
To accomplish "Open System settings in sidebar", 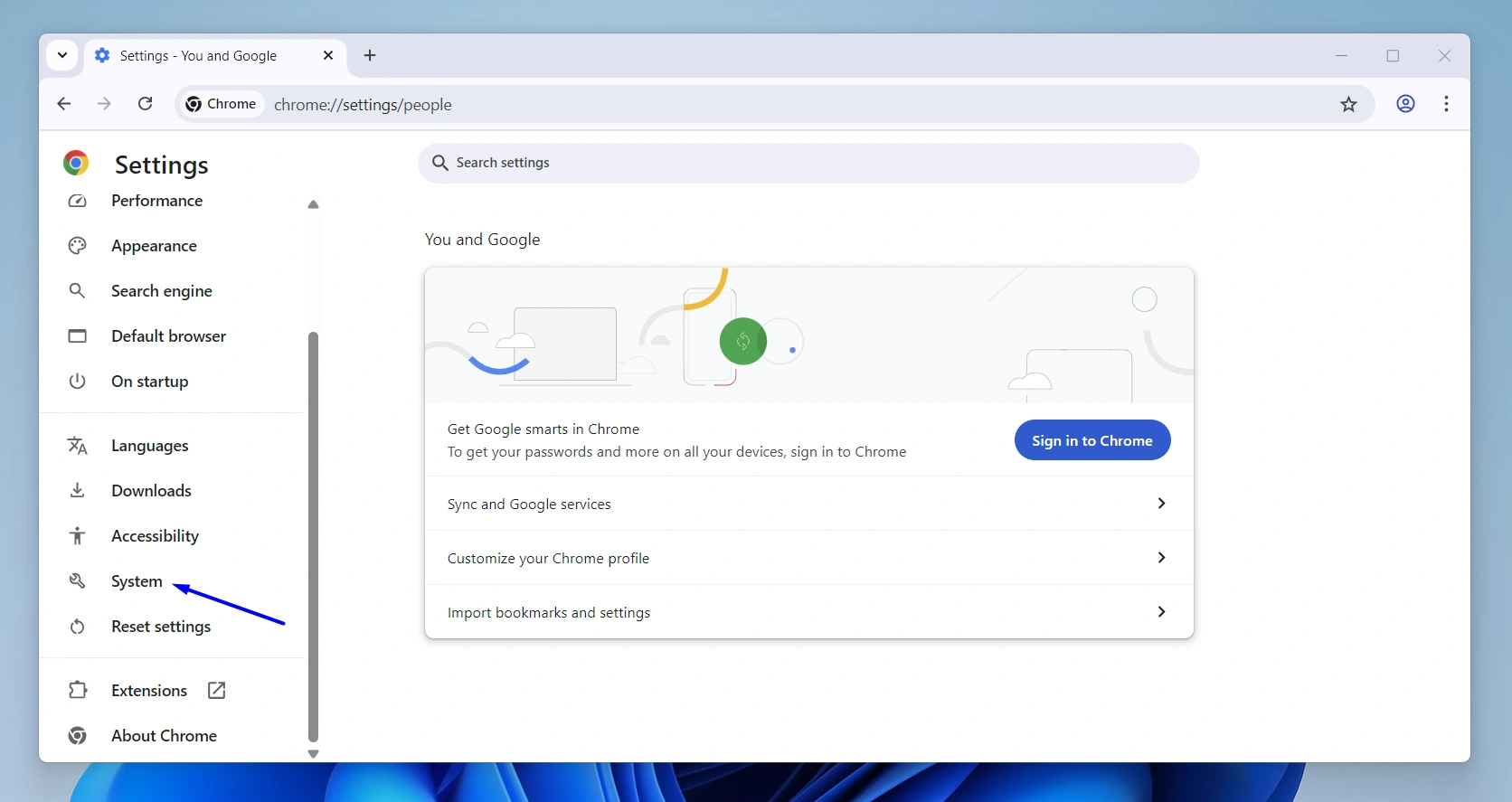I will [x=137, y=581].
